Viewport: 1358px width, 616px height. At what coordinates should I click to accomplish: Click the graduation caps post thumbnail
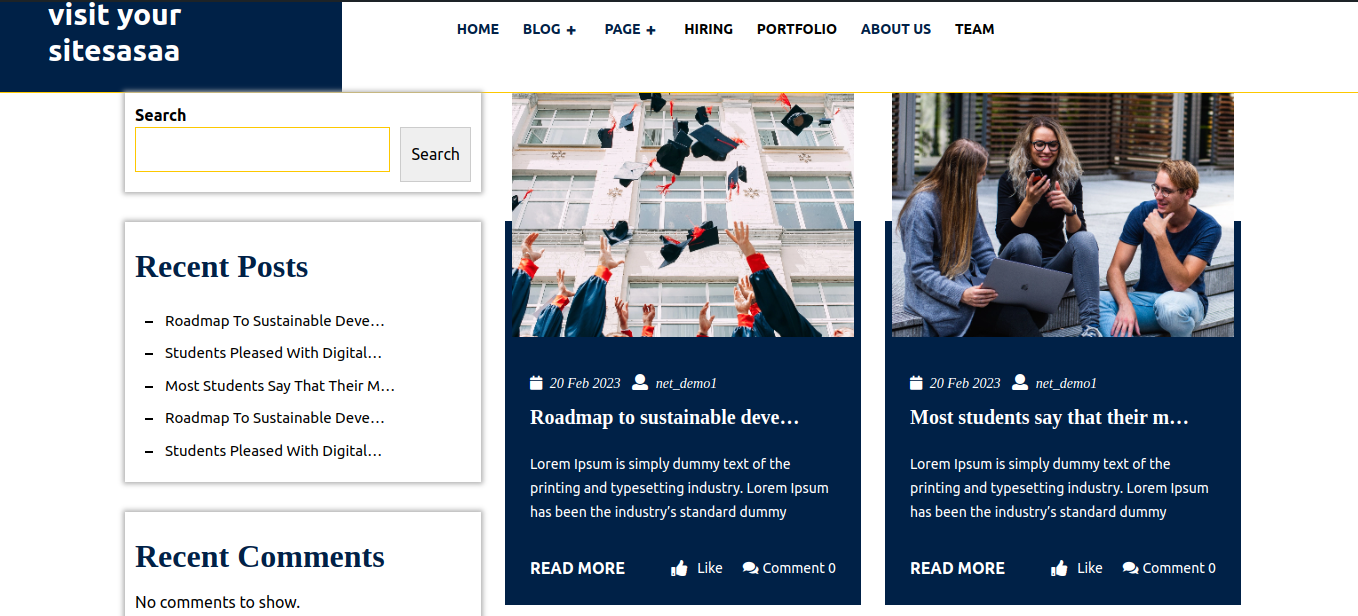pos(682,214)
